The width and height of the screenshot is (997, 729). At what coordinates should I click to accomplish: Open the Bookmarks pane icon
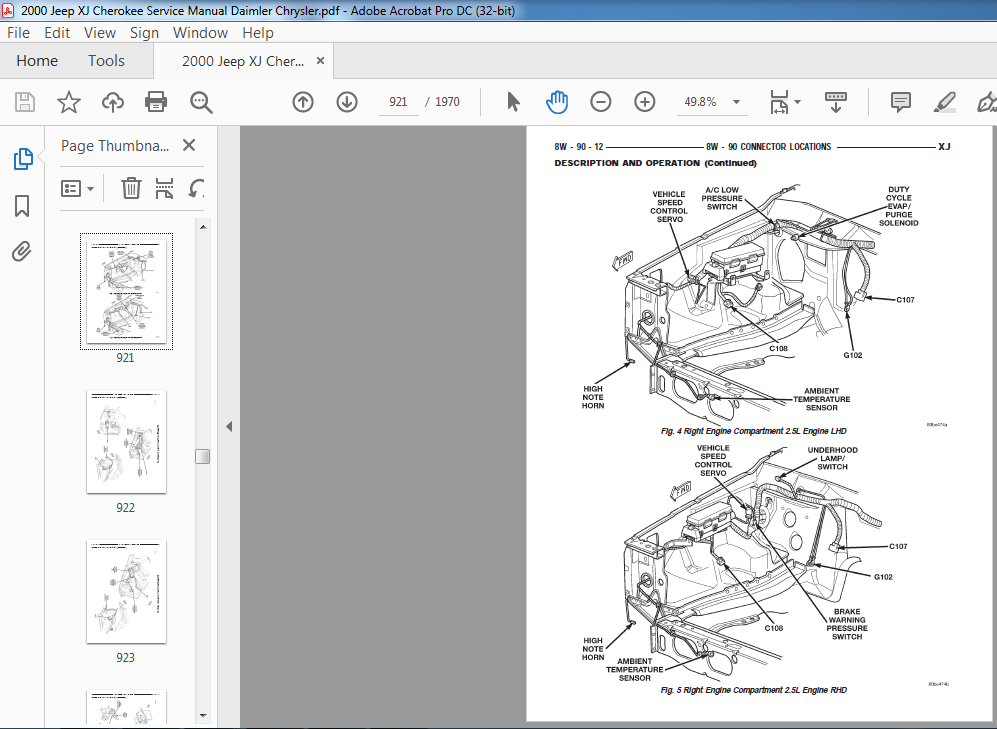pyautogui.click(x=22, y=206)
